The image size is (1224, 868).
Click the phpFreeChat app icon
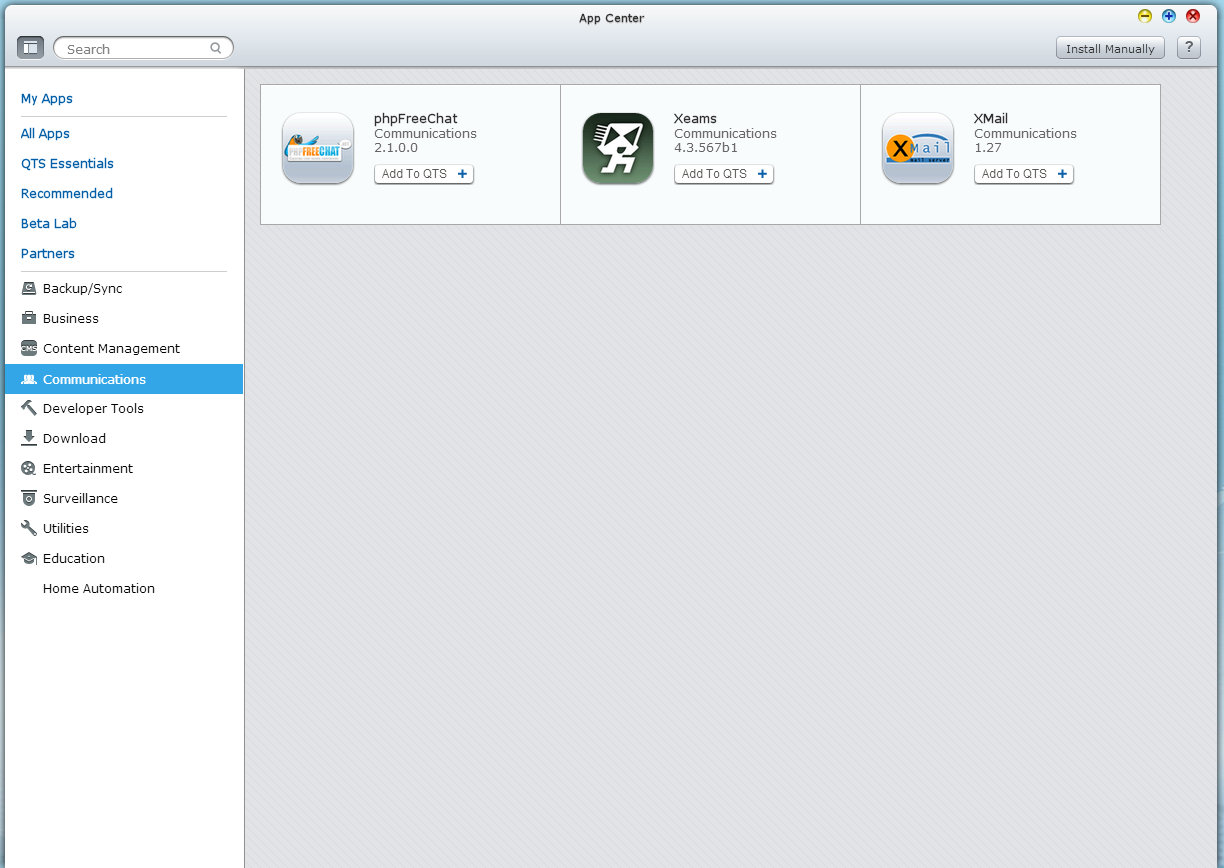pos(318,148)
